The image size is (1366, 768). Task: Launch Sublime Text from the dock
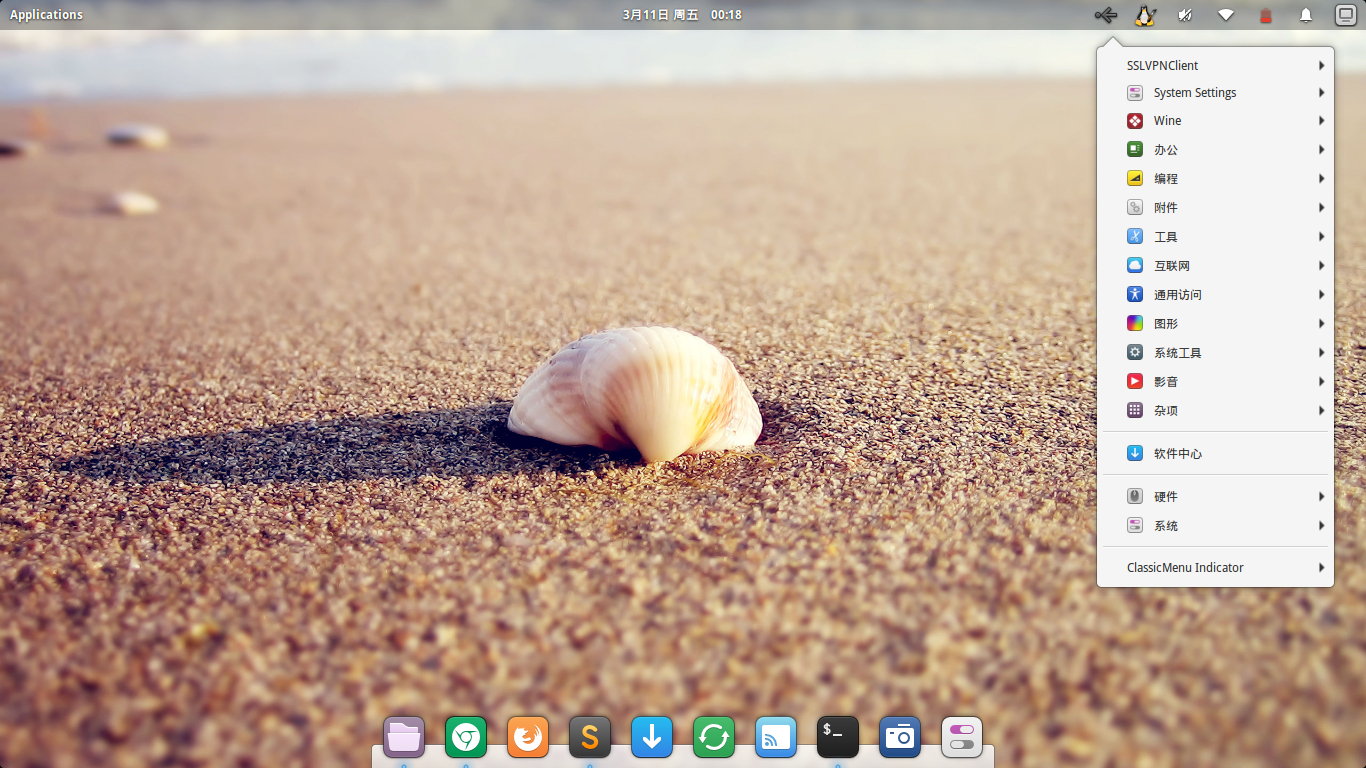point(590,738)
